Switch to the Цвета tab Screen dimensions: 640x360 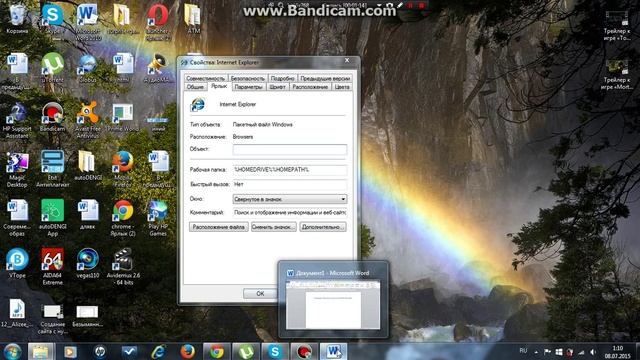[x=342, y=87]
